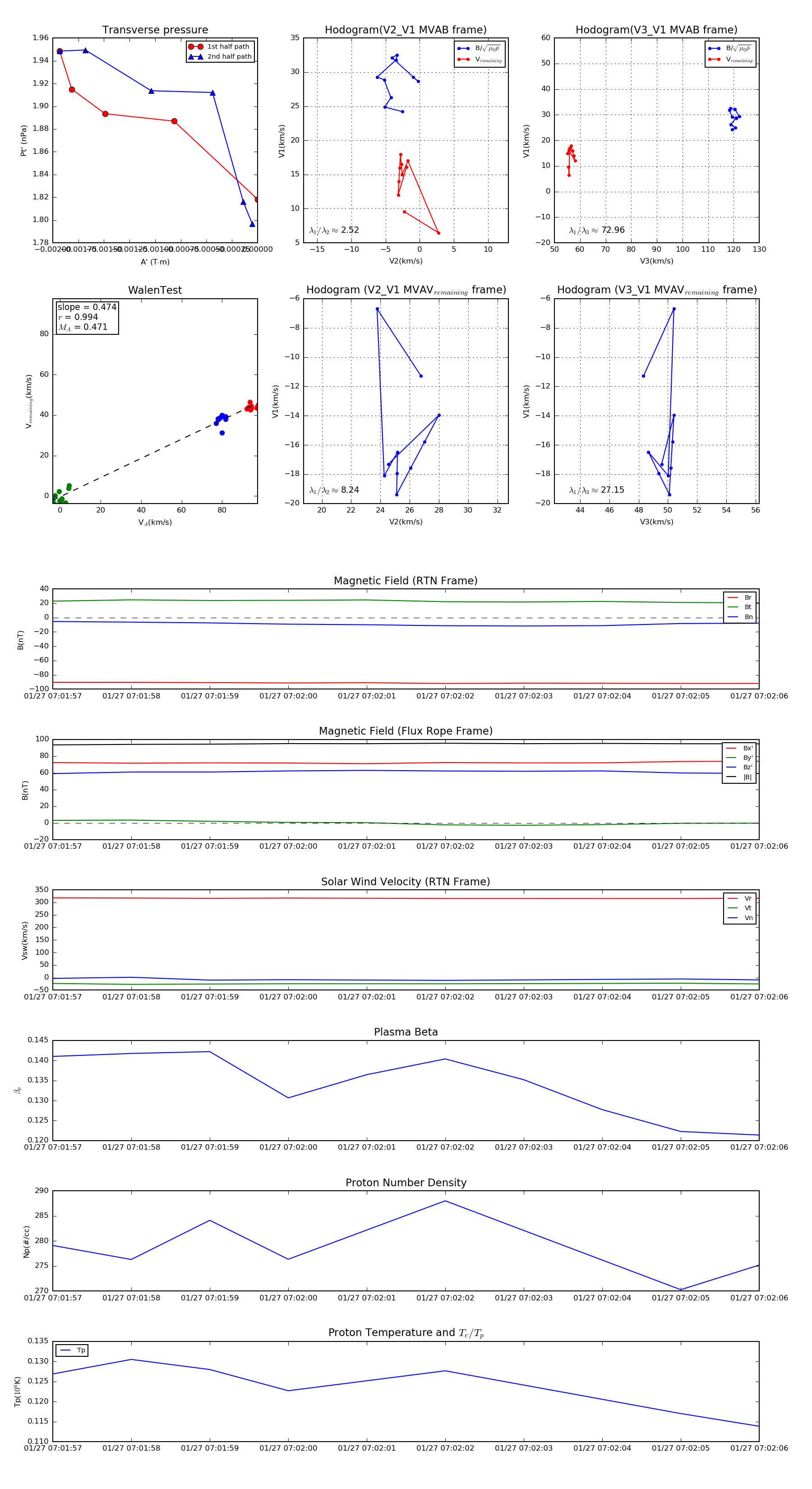
Task: Select the 'Vr' legend entry
Action: pos(740,898)
